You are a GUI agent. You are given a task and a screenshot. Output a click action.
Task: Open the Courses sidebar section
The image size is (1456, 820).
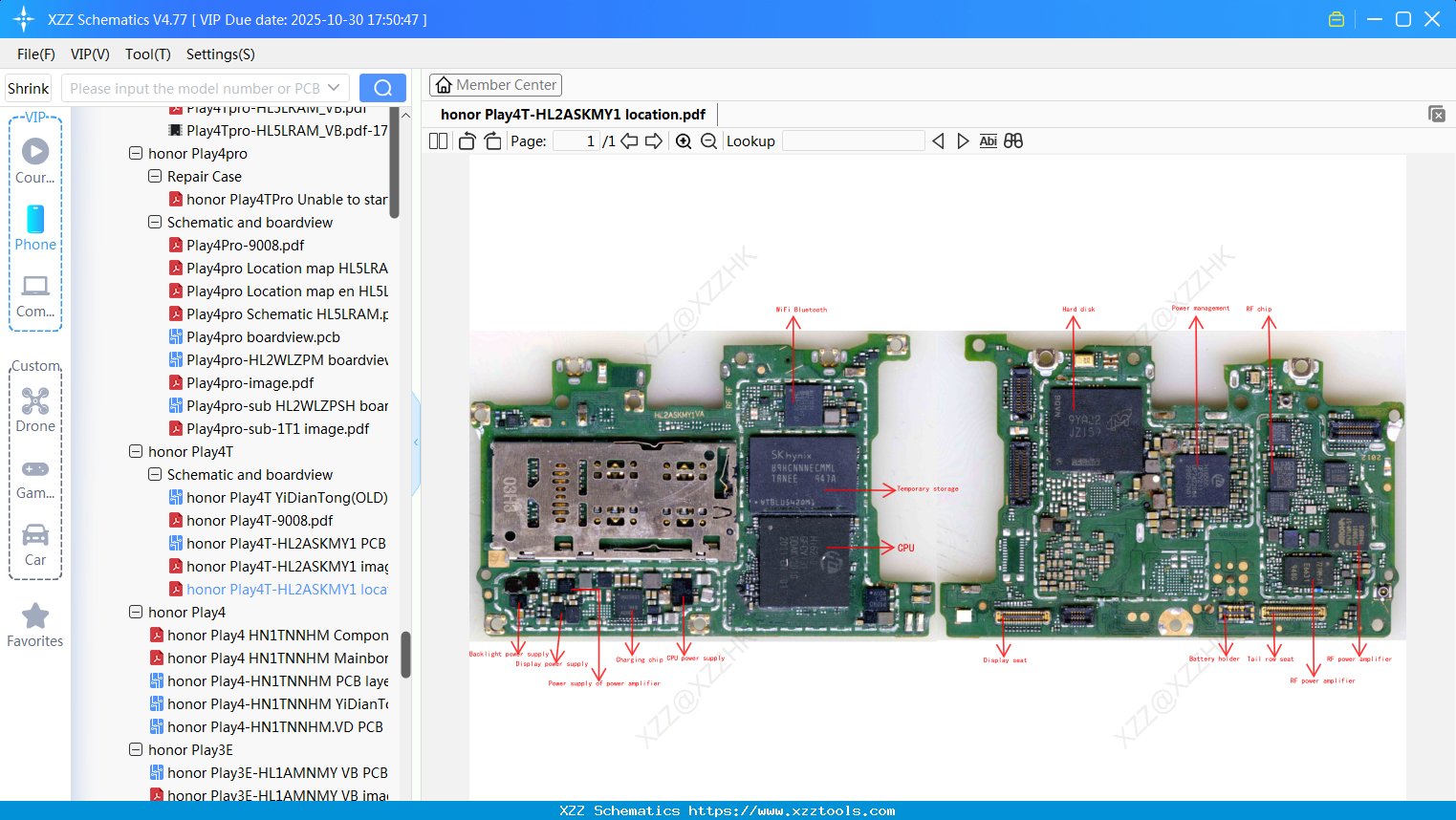point(35,161)
